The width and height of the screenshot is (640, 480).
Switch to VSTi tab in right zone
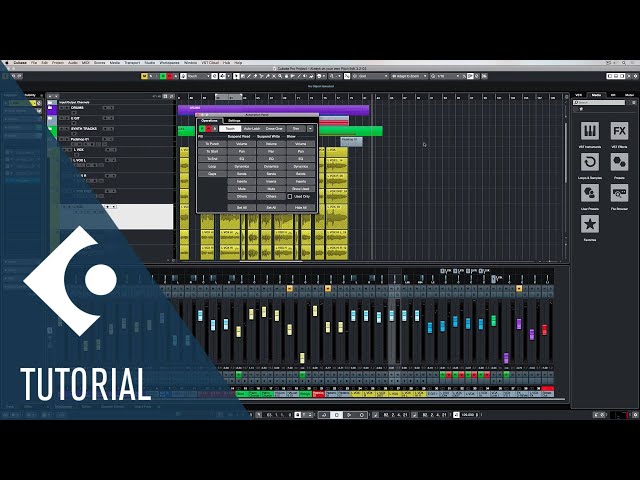[579, 95]
